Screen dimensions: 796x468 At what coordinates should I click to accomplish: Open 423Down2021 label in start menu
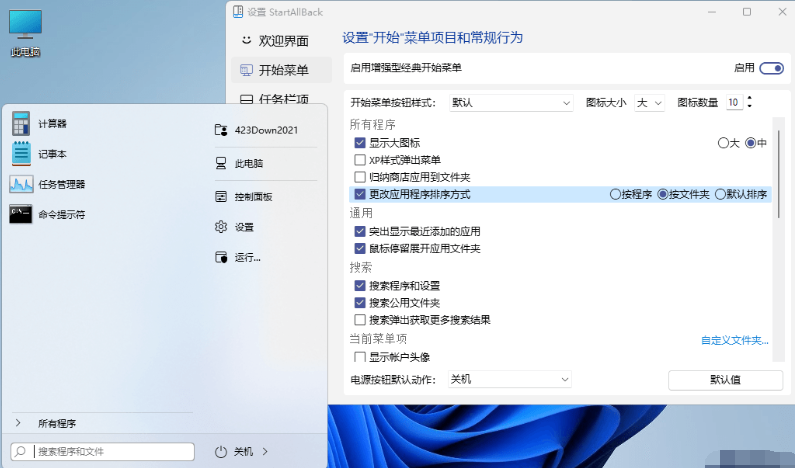click(x=266, y=130)
